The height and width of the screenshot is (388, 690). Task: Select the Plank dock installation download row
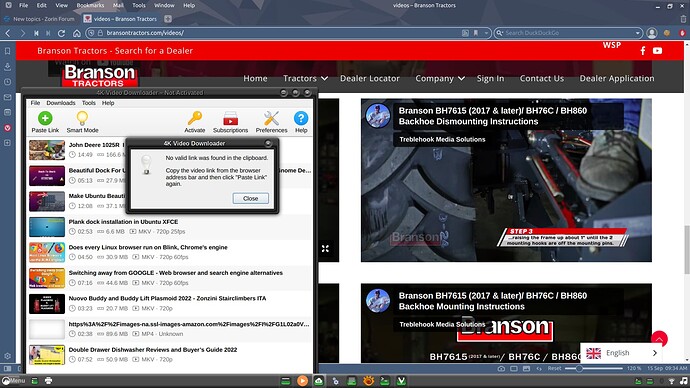pyautogui.click(x=170, y=227)
